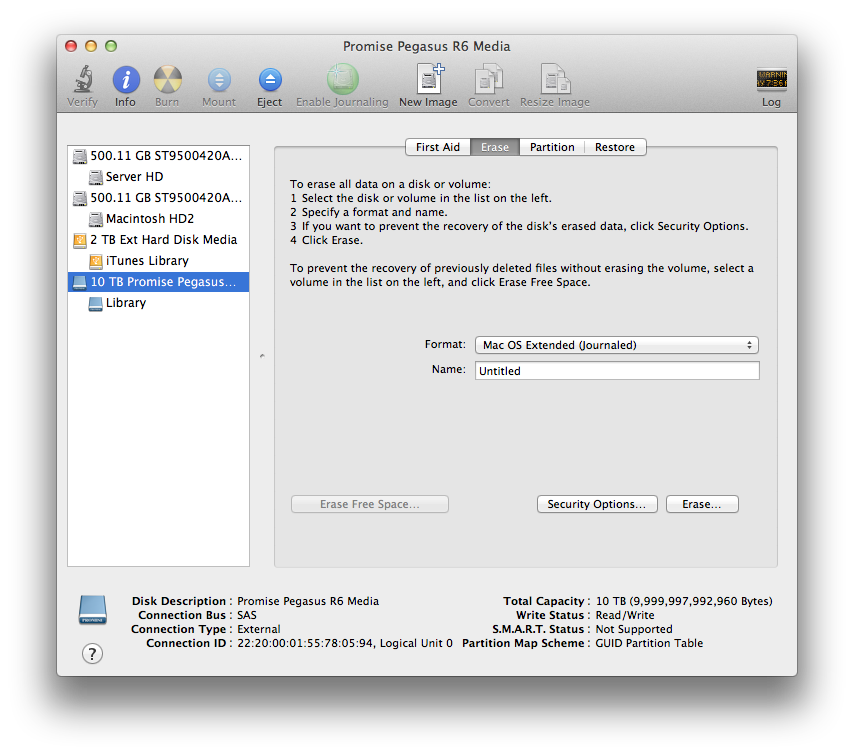The image size is (854, 755).
Task: Select the Server HD volume
Action: [x=158, y=176]
